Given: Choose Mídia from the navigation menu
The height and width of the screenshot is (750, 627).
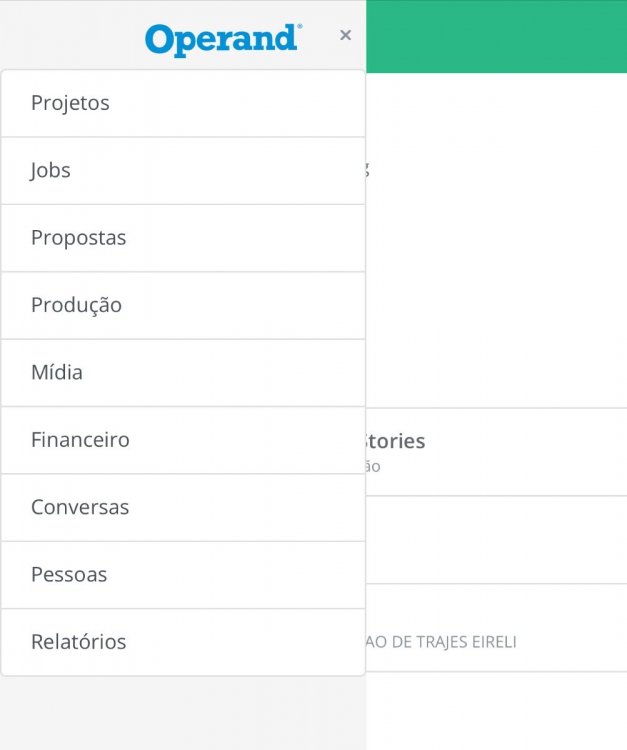Looking at the screenshot, I should [183, 372].
